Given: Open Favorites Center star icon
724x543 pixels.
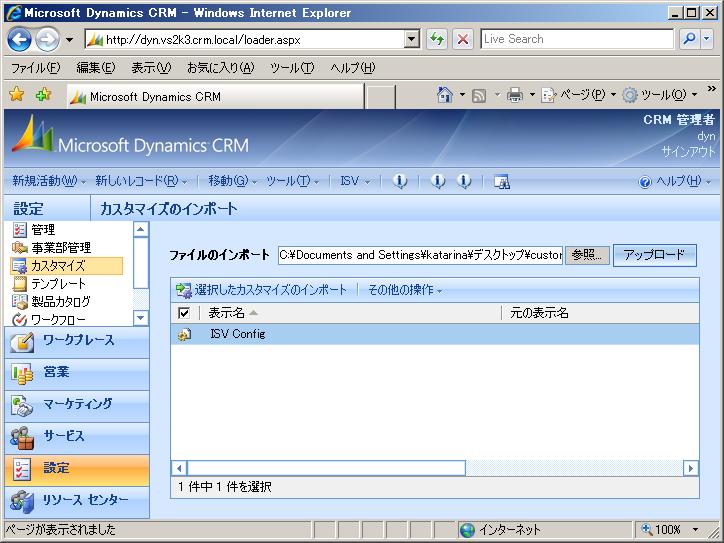Looking at the screenshot, I should (x=17, y=95).
